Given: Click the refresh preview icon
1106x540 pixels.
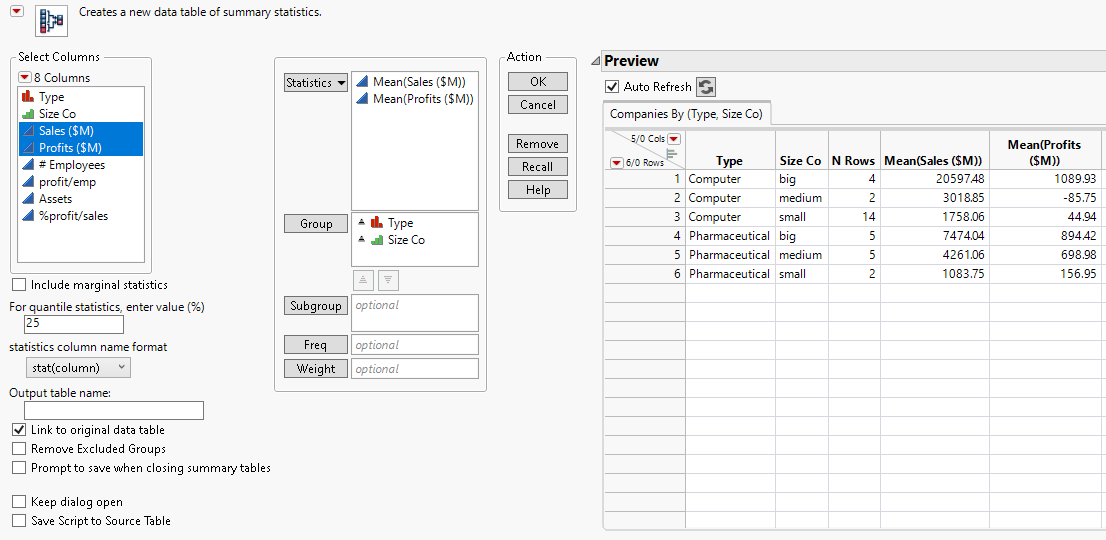Looking at the screenshot, I should click(706, 87).
